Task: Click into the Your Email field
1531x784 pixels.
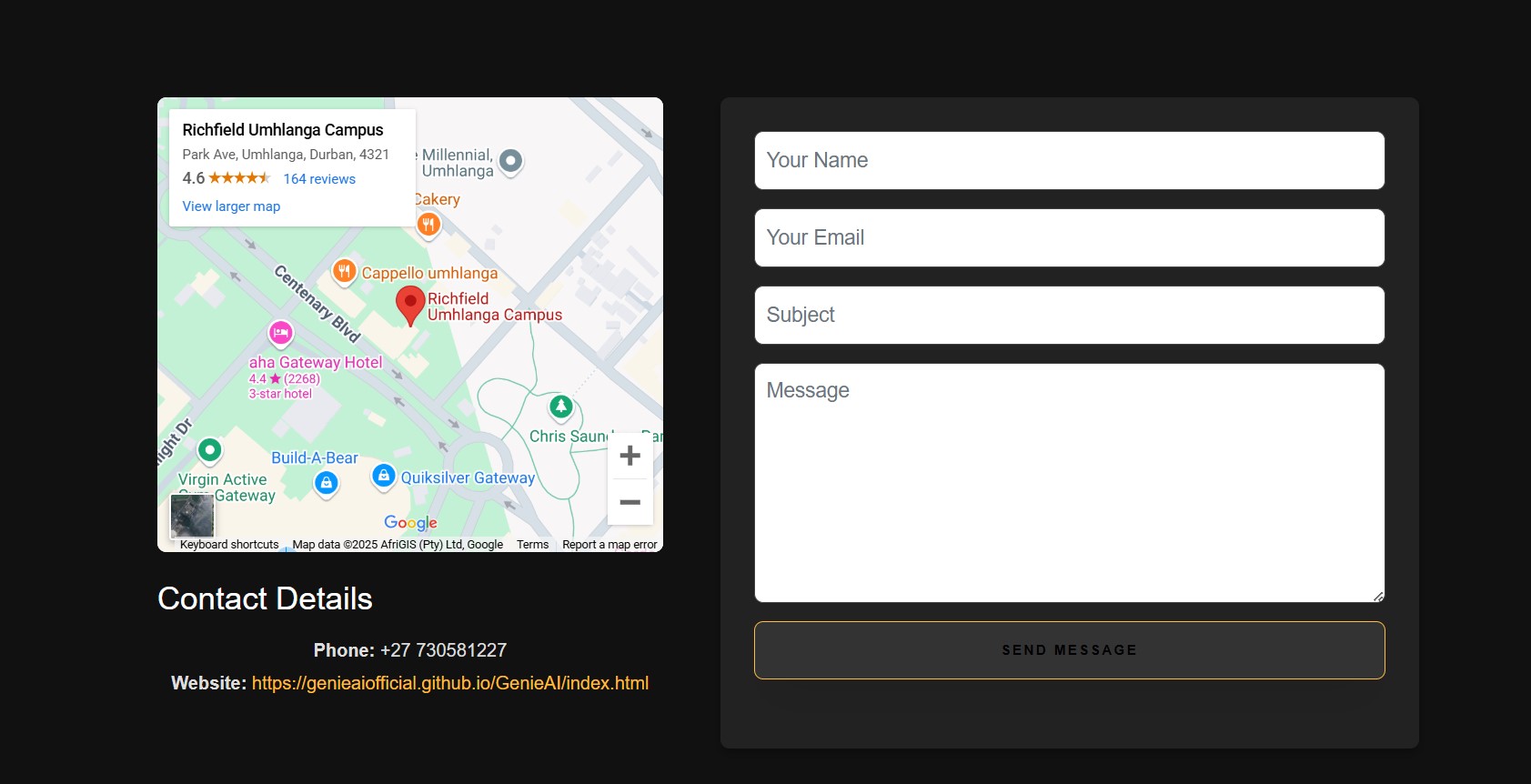Action: 1069,238
